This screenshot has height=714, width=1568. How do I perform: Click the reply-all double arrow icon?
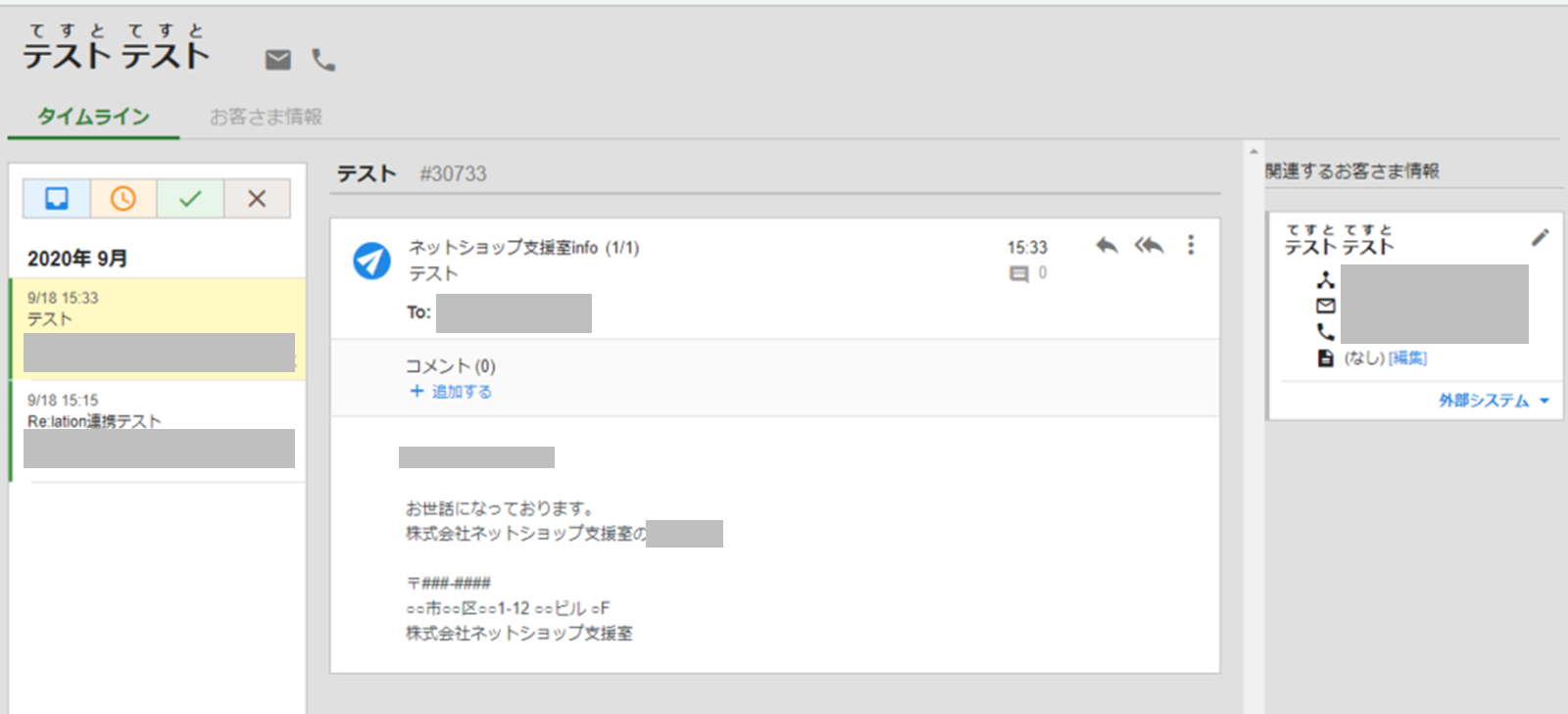pos(1149,245)
